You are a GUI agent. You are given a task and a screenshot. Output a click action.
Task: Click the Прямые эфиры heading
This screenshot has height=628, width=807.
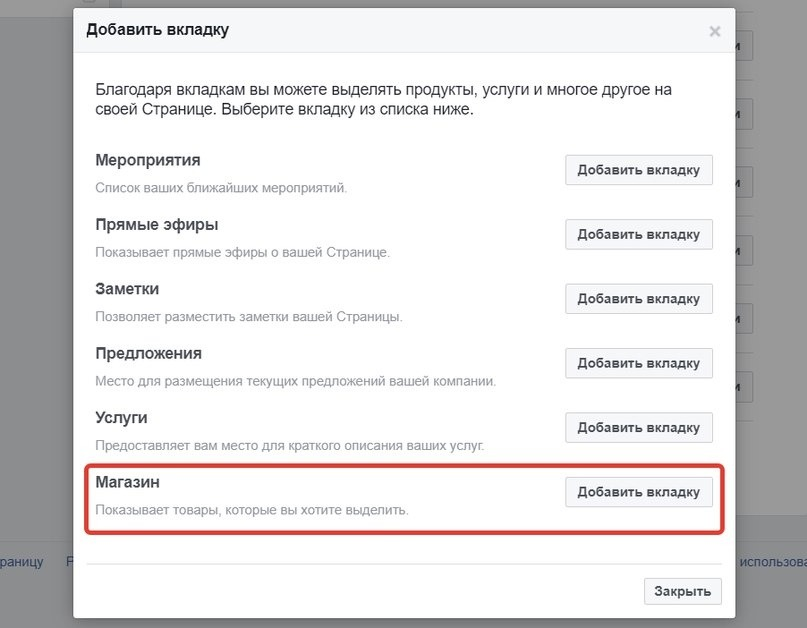point(157,224)
